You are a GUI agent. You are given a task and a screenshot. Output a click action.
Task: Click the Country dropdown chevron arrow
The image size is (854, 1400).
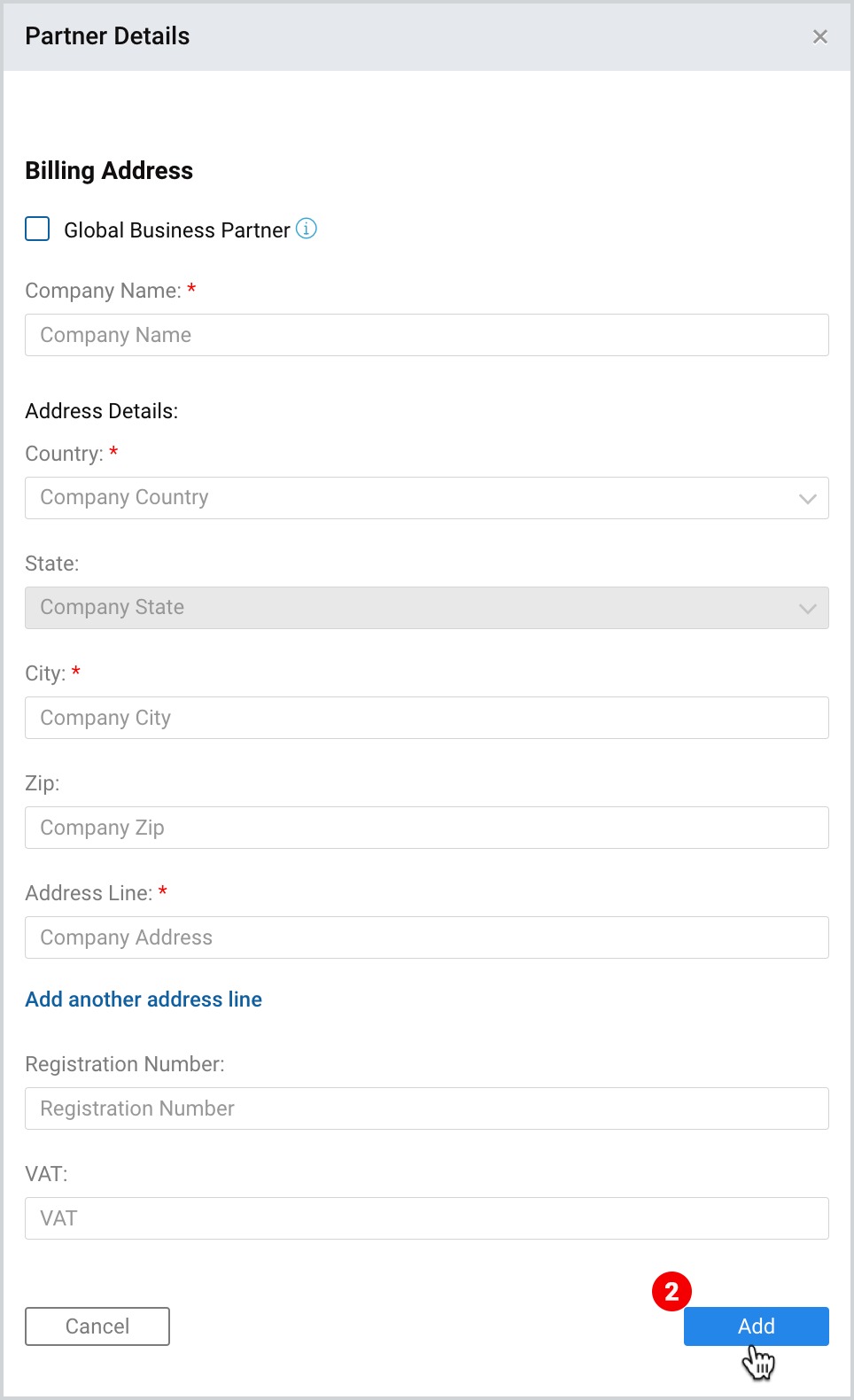807,499
